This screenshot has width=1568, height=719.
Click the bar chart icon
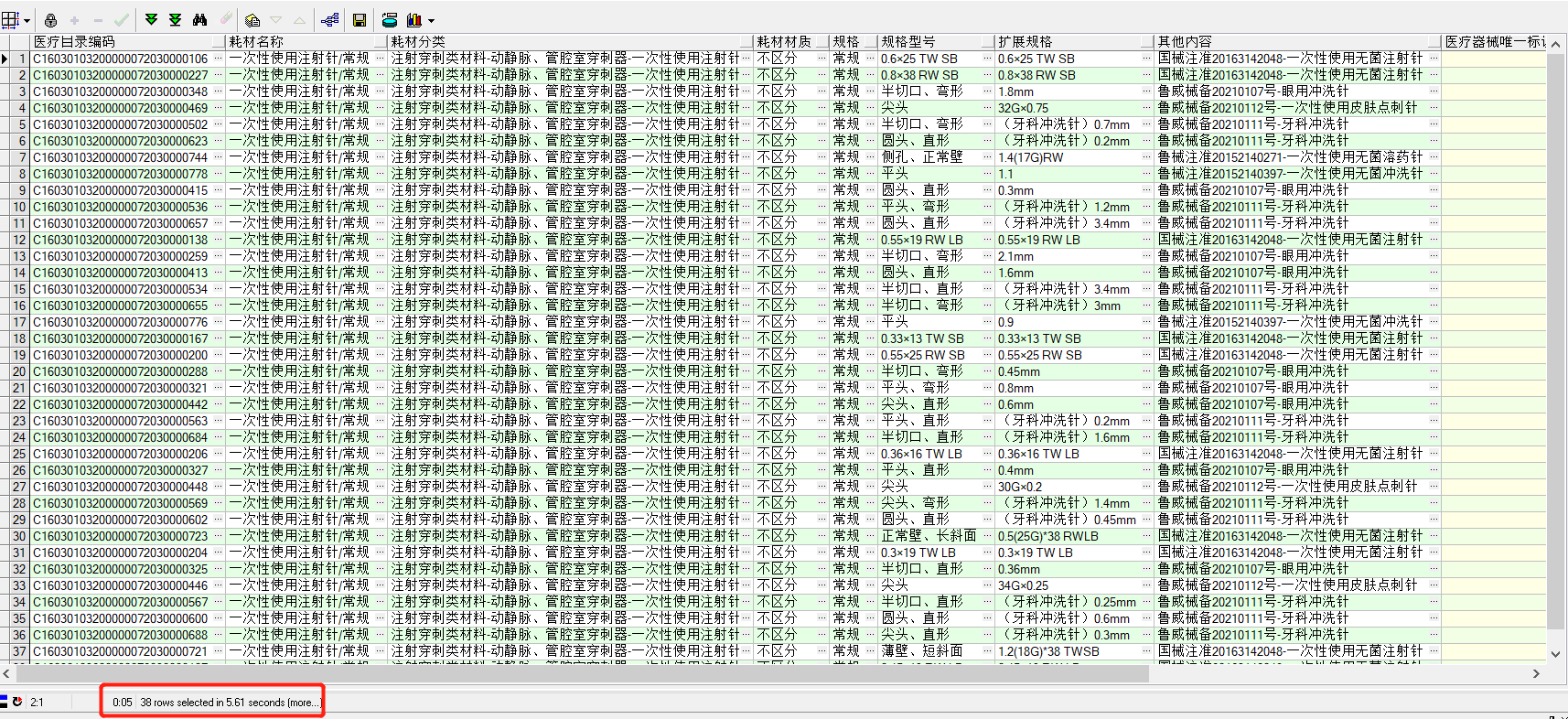click(413, 20)
